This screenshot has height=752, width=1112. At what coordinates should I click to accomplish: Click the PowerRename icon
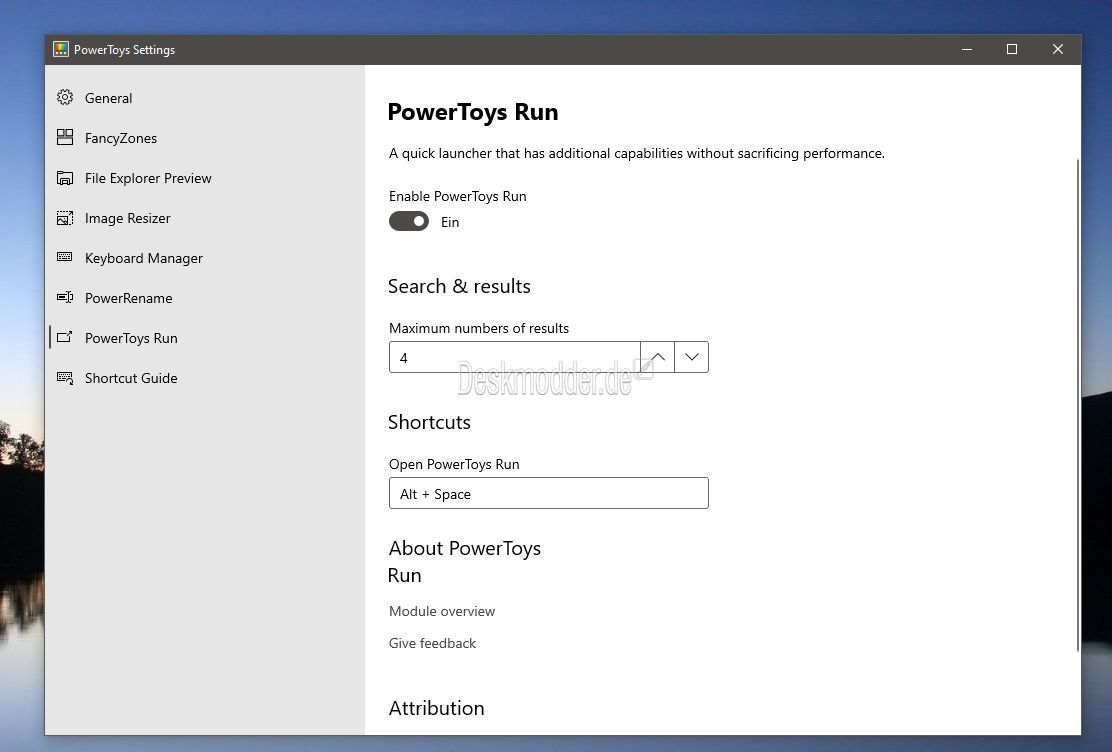65,297
